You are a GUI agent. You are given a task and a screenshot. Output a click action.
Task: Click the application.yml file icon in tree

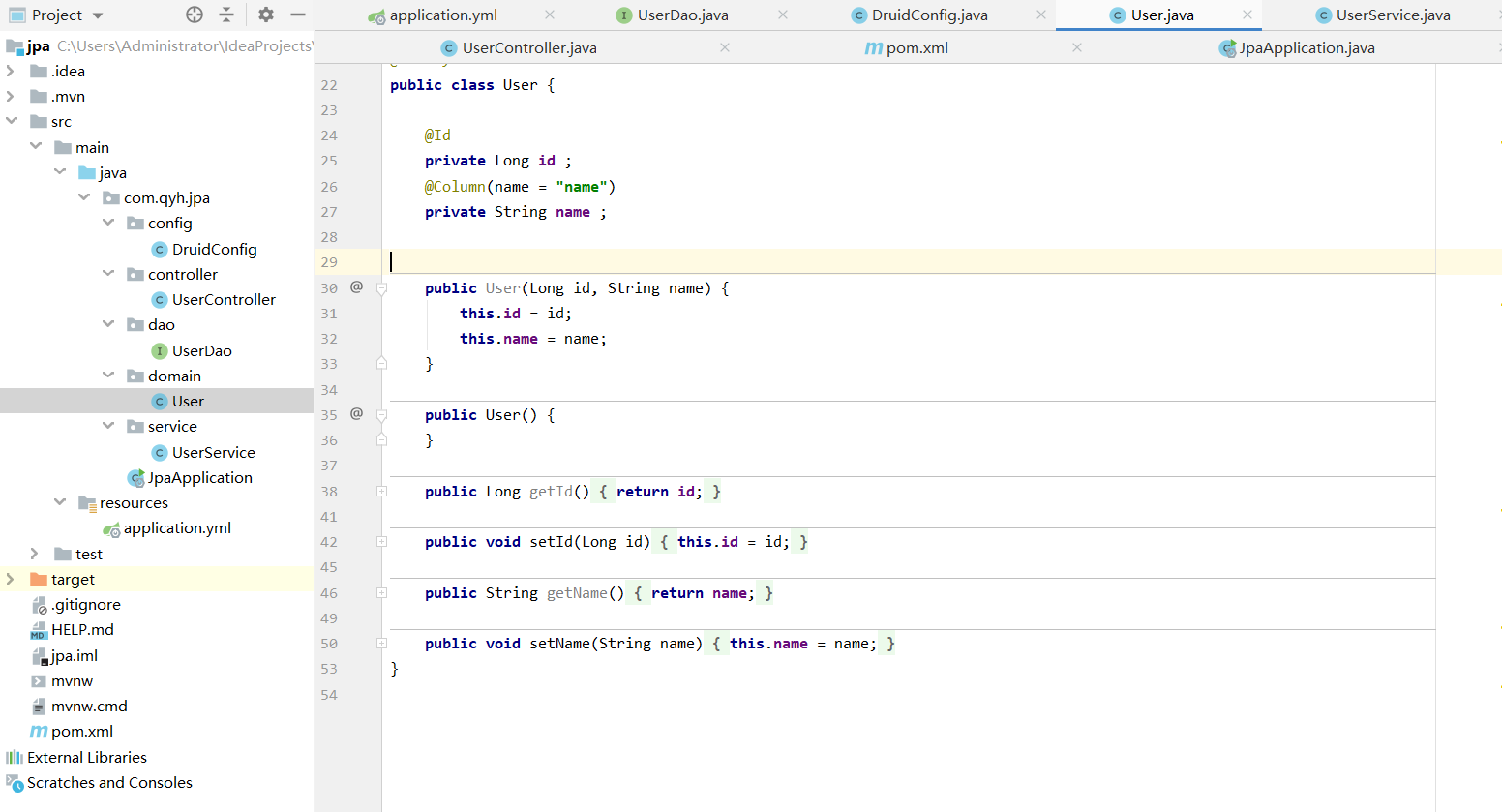(111, 529)
